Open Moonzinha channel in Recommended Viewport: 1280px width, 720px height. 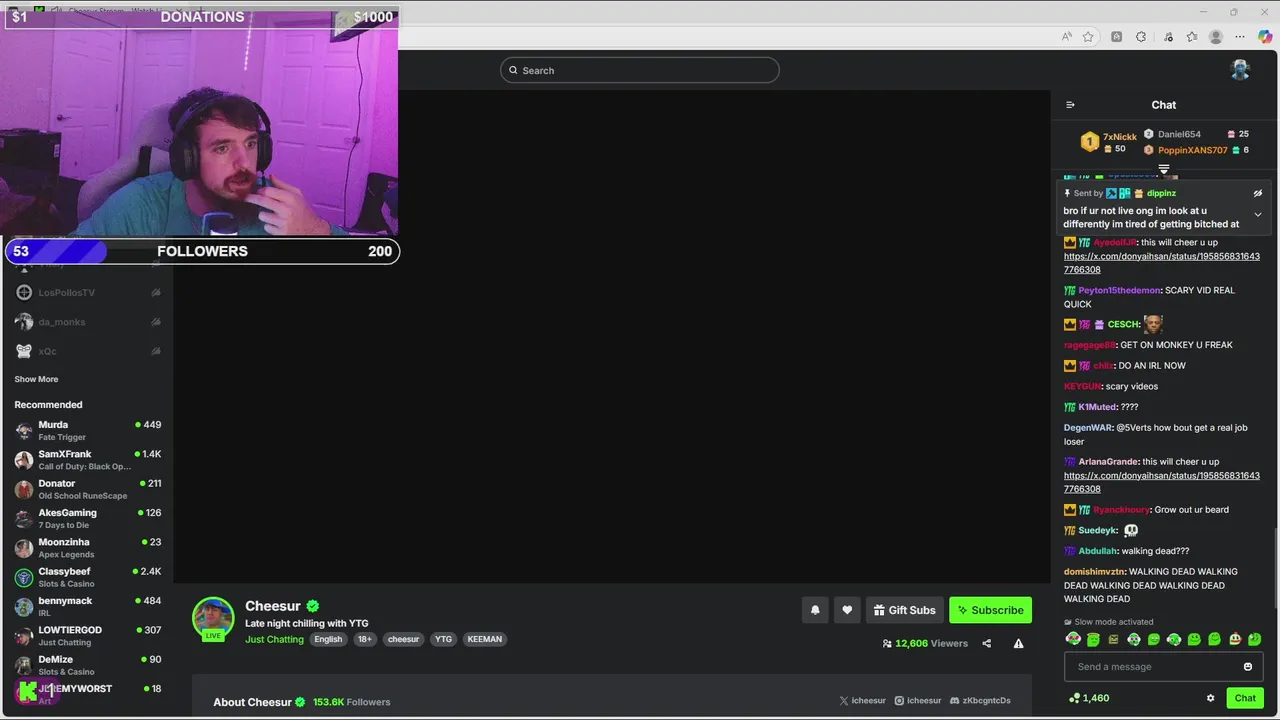(x=87, y=548)
